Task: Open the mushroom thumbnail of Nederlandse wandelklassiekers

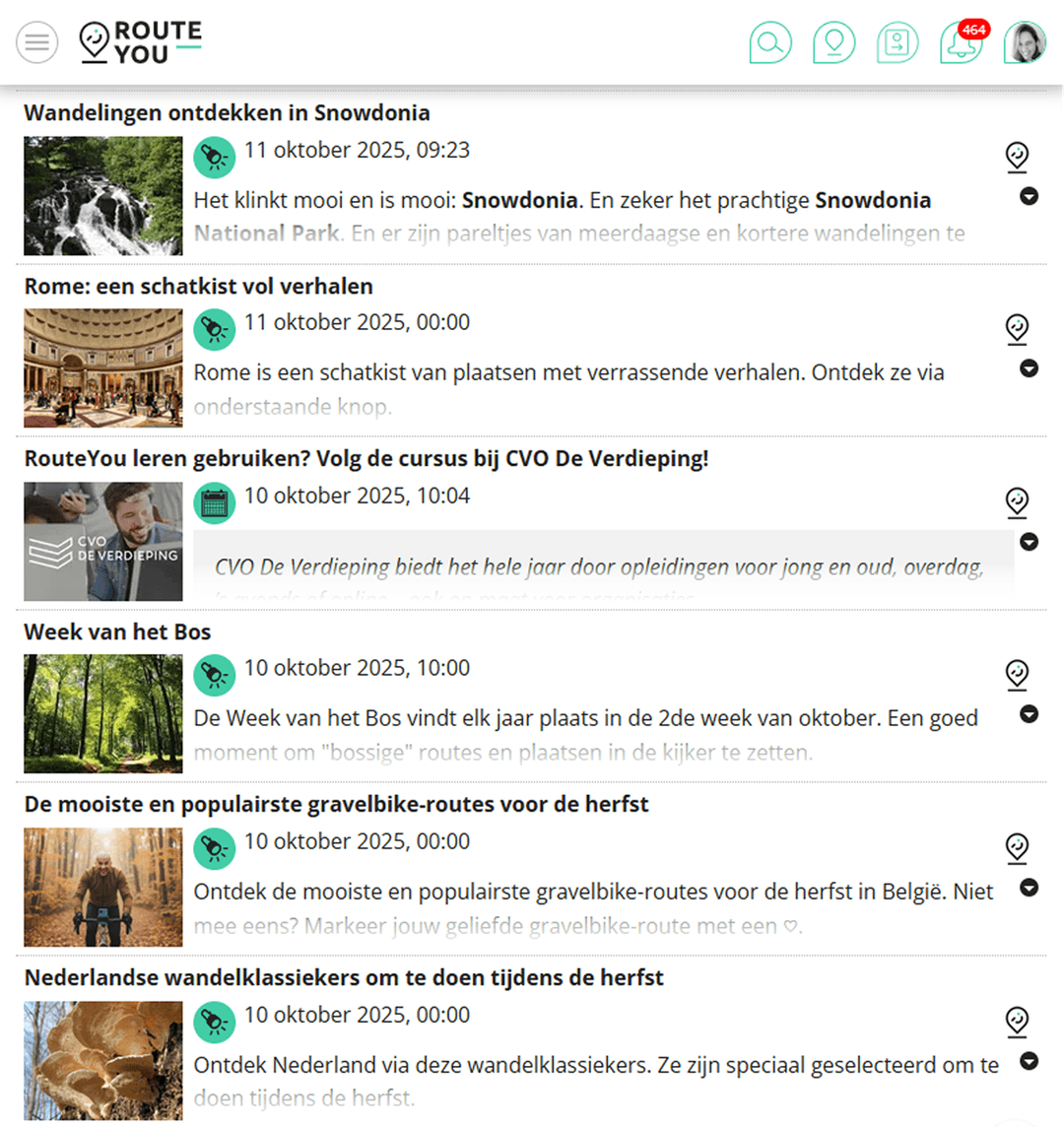Action: pyautogui.click(x=102, y=1061)
